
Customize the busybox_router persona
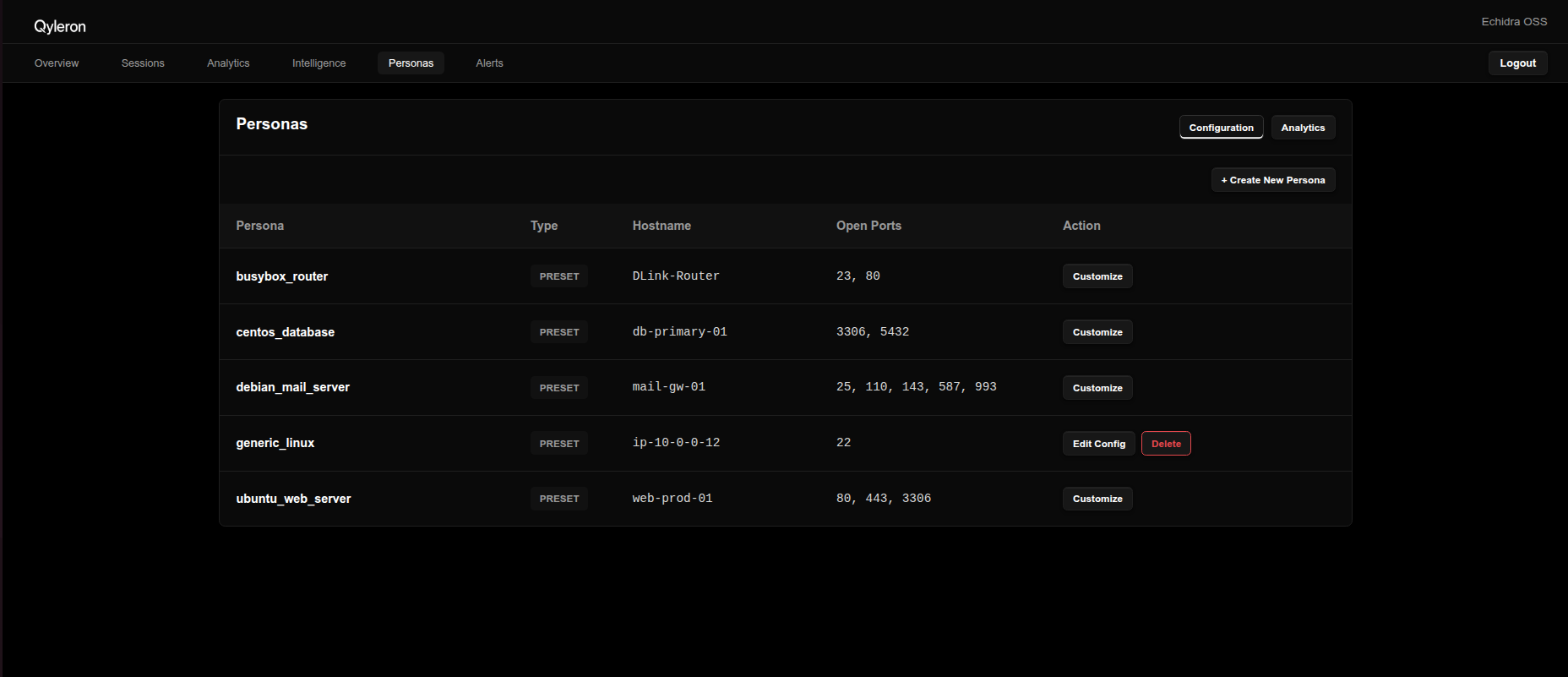1097,276
